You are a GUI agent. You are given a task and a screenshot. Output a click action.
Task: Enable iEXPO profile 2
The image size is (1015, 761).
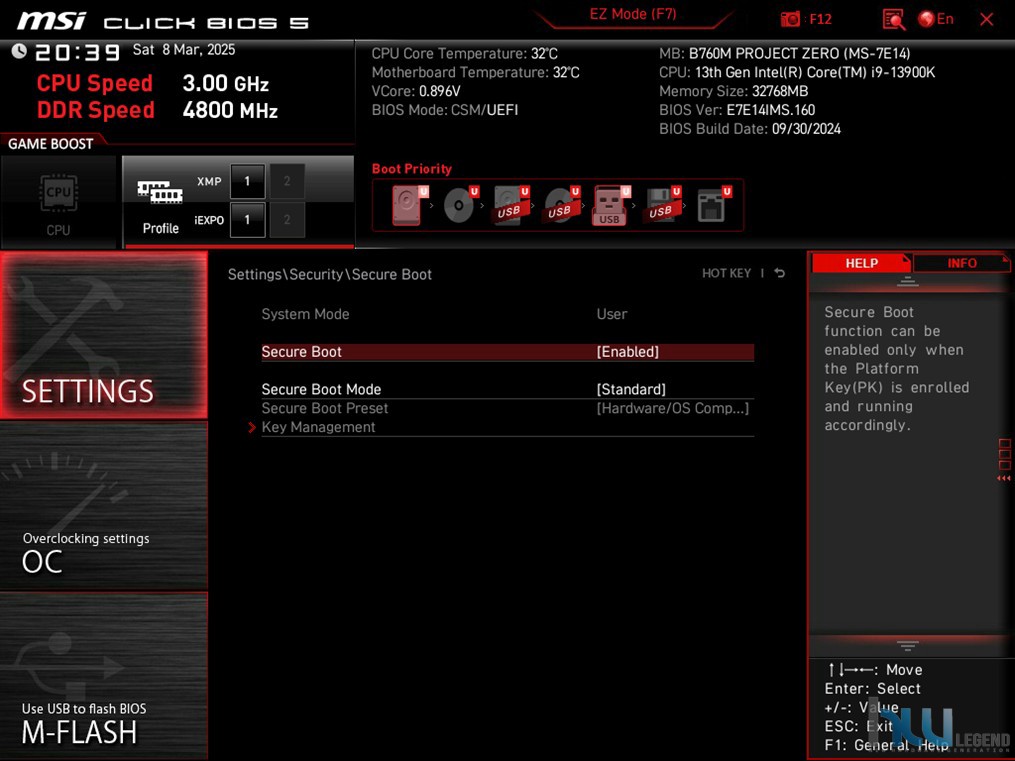click(x=287, y=219)
